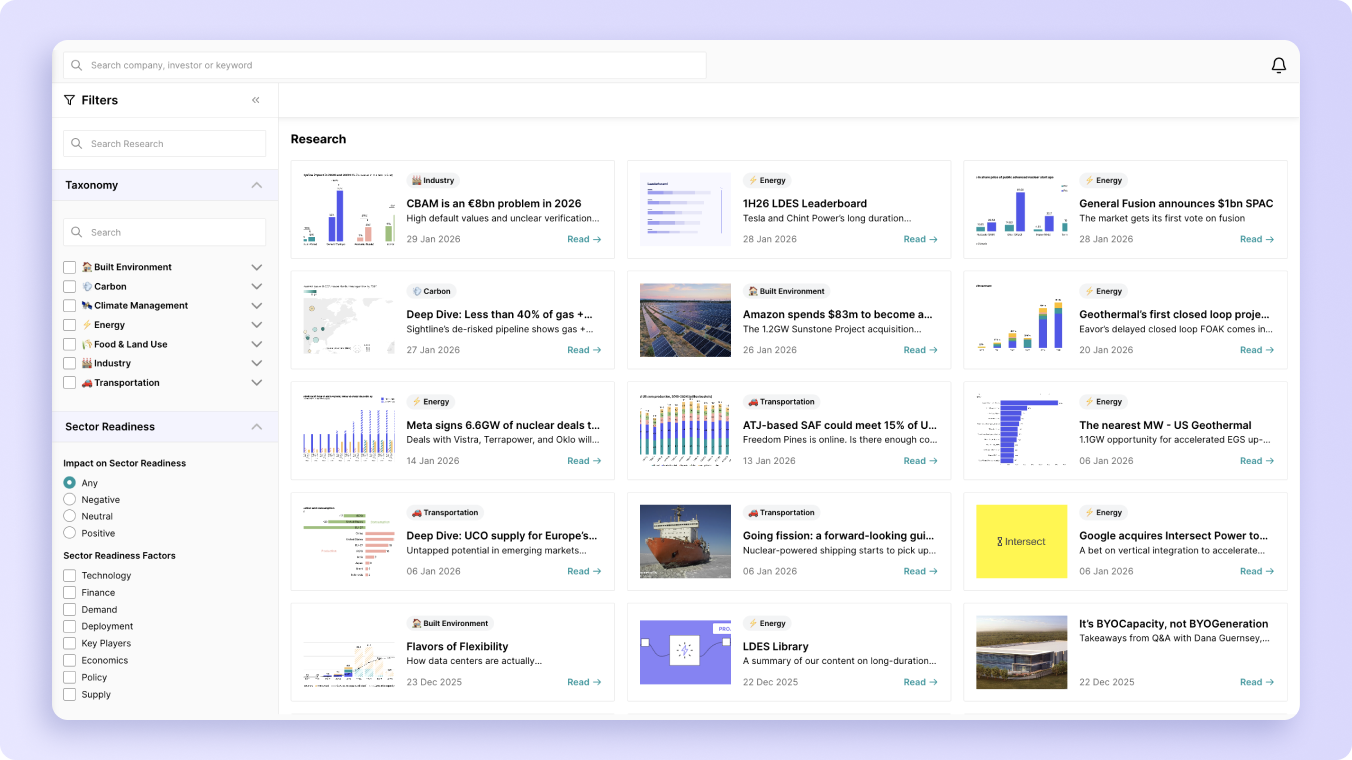The width and height of the screenshot is (1352, 760).
Task: Open Read link on LDES Library card
Action: point(920,682)
